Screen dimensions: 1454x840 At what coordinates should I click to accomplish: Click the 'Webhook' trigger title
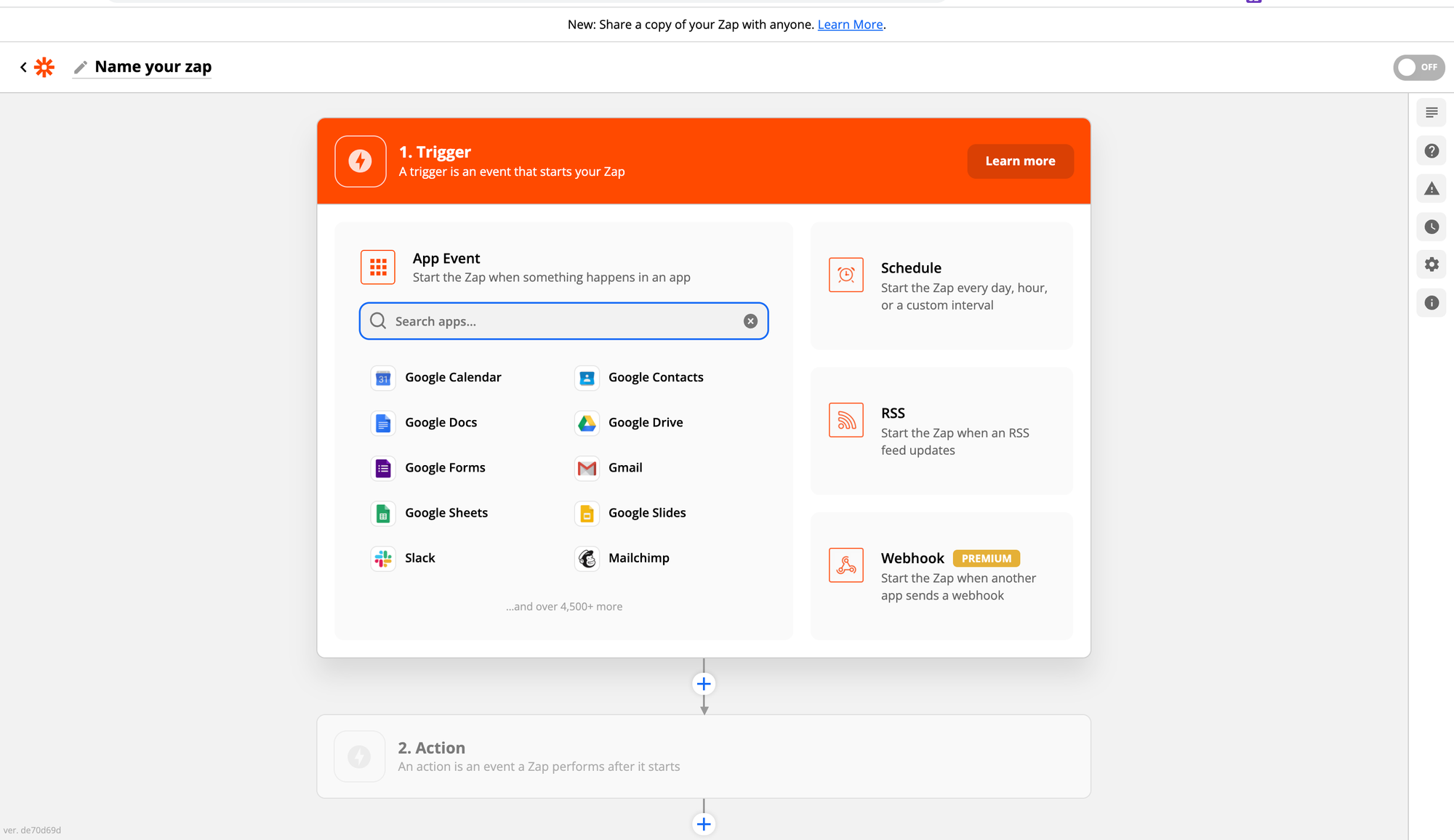(912, 558)
